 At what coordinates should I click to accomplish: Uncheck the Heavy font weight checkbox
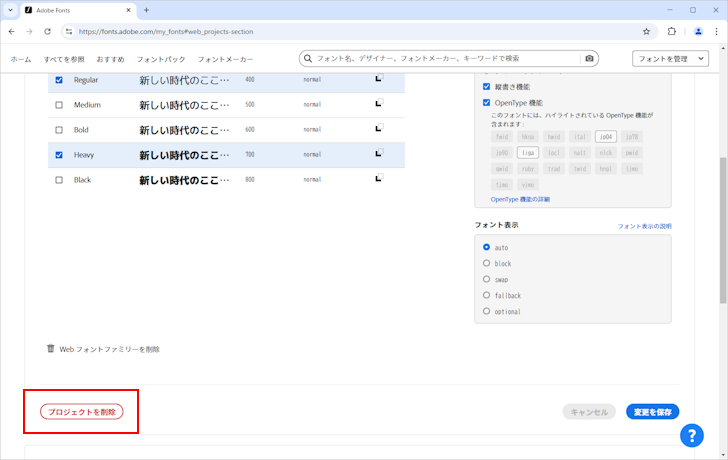pos(59,155)
